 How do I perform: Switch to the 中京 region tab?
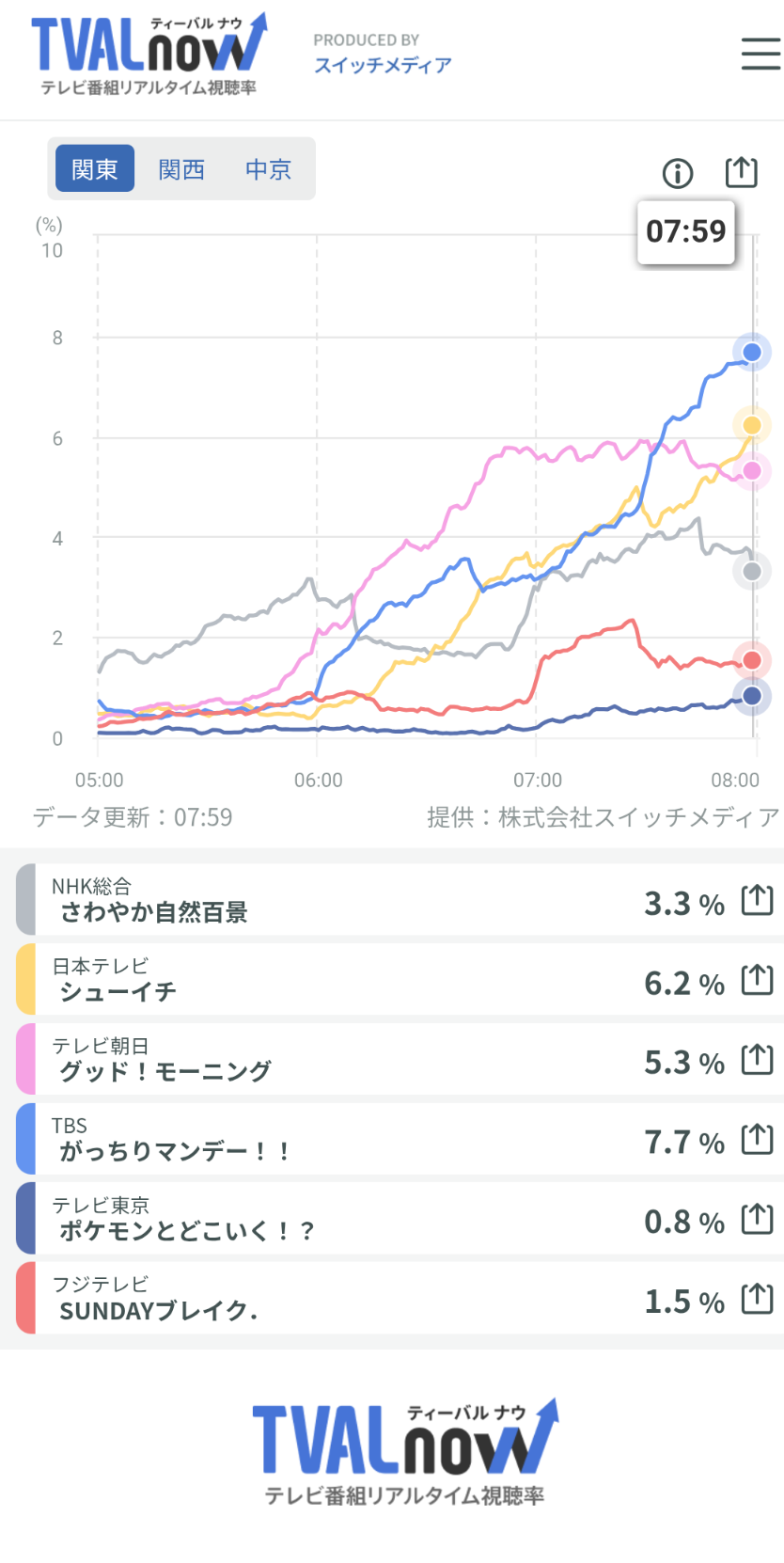coord(268,169)
